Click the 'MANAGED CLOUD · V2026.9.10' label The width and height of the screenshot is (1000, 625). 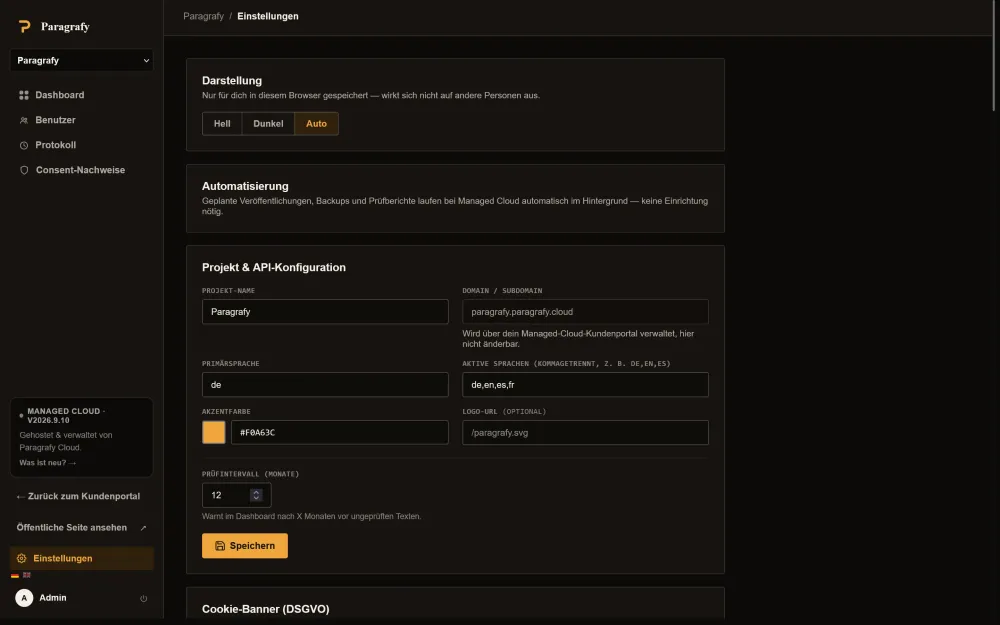(x=66, y=416)
